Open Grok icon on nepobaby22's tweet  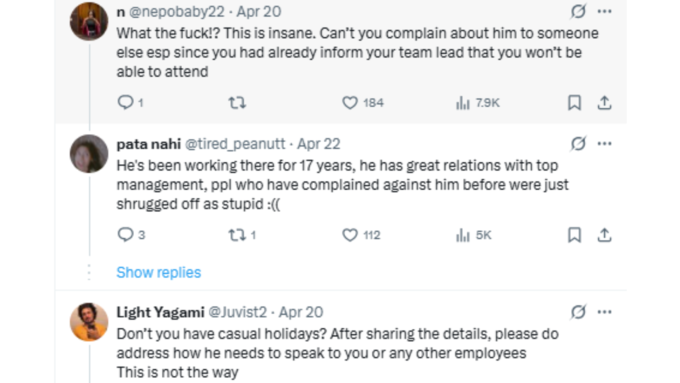(x=578, y=11)
